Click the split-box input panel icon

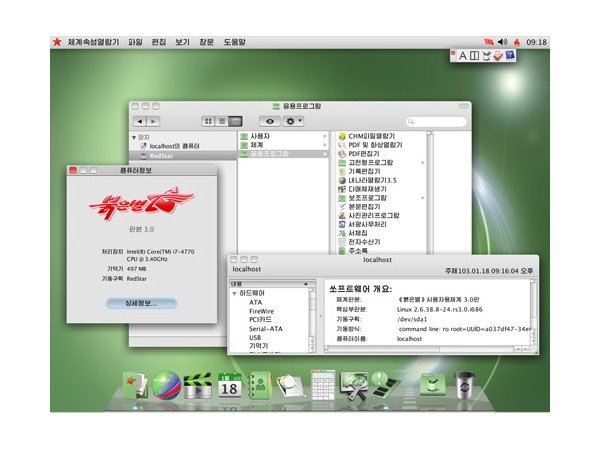(x=474, y=56)
